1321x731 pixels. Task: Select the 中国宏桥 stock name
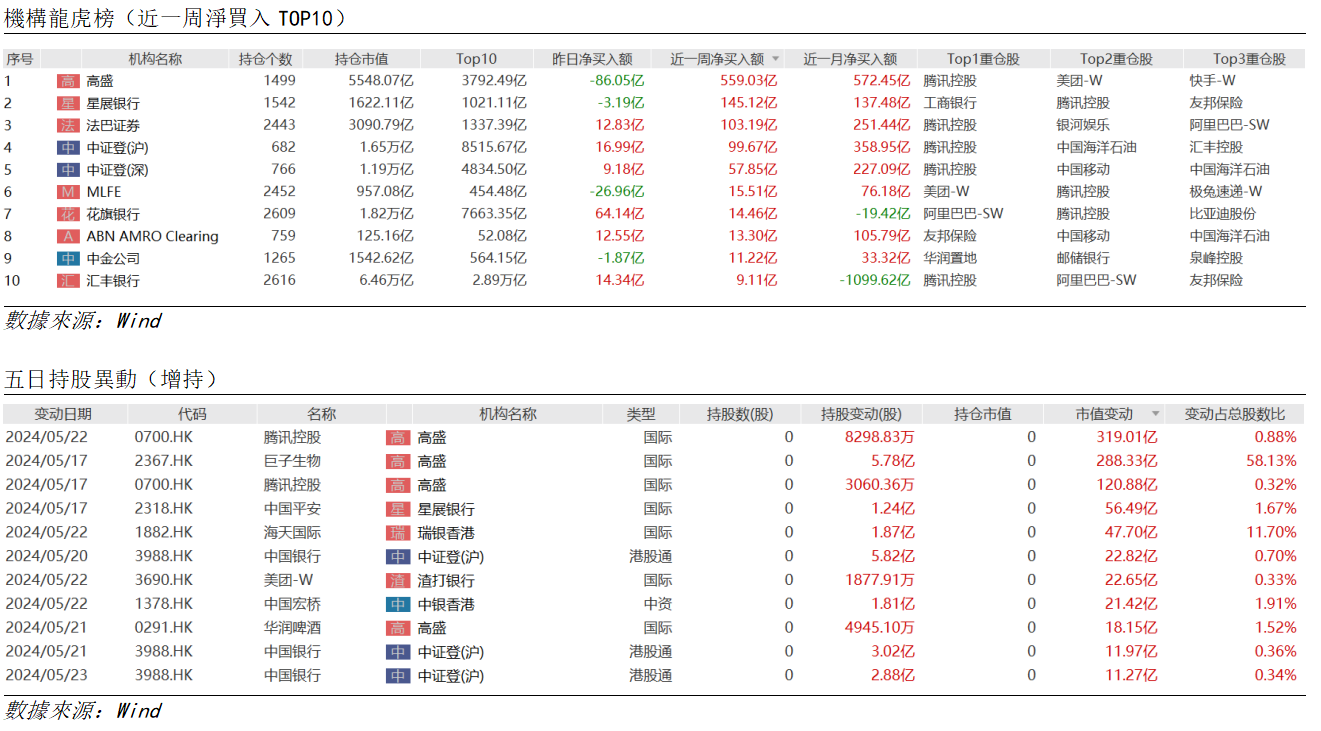point(292,604)
